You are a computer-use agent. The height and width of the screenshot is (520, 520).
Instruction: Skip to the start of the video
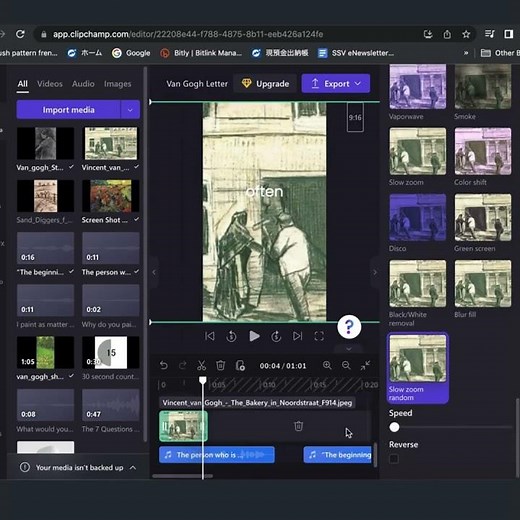tap(210, 336)
